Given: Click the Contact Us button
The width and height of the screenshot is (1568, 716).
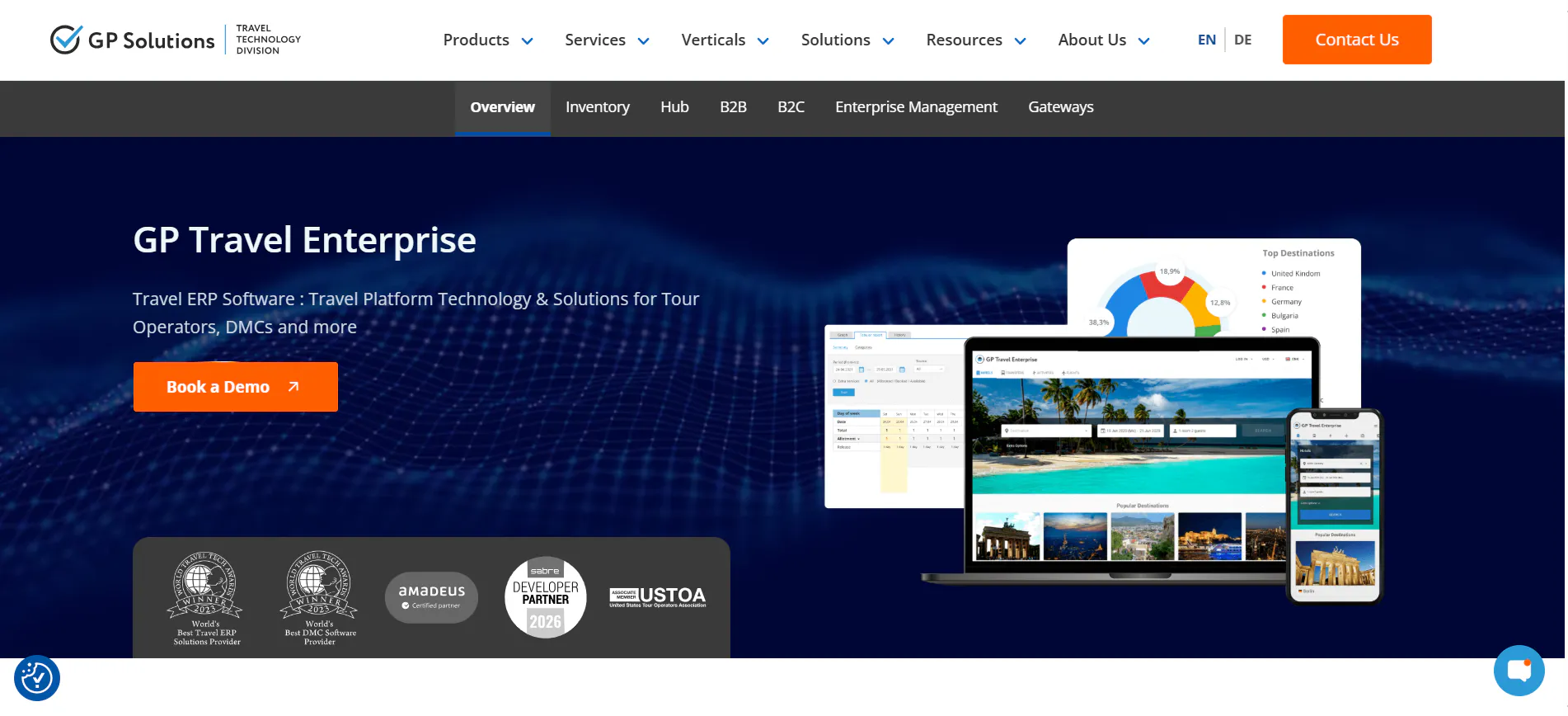Looking at the screenshot, I should tap(1357, 40).
